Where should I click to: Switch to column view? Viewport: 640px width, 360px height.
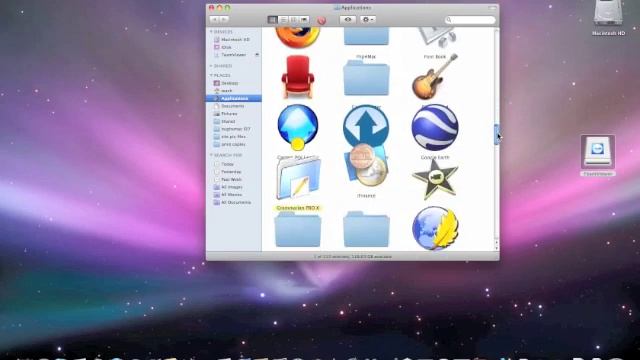pyautogui.click(x=293, y=20)
